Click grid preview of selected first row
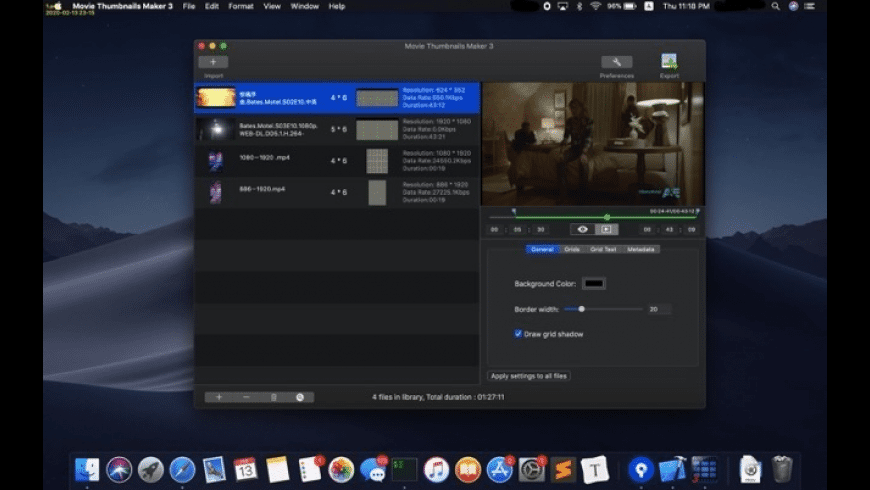 377,98
